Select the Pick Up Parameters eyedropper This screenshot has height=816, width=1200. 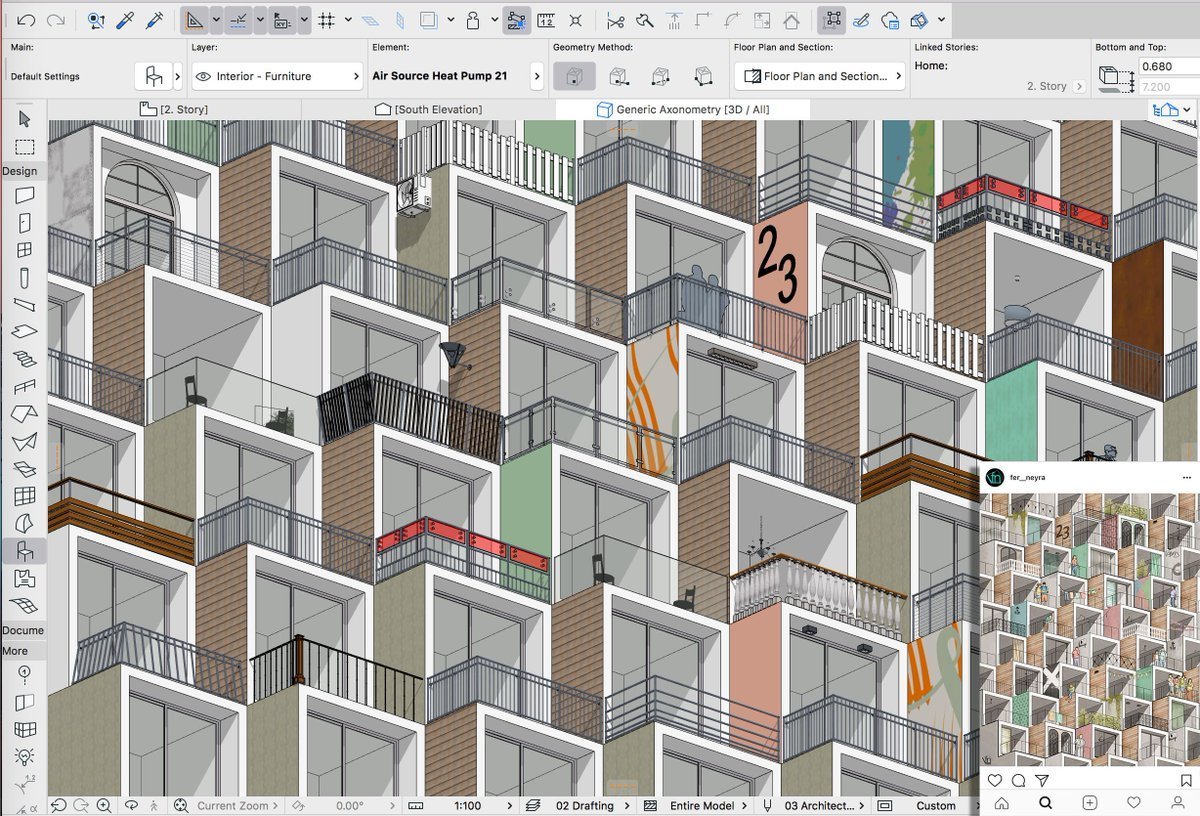pos(125,19)
